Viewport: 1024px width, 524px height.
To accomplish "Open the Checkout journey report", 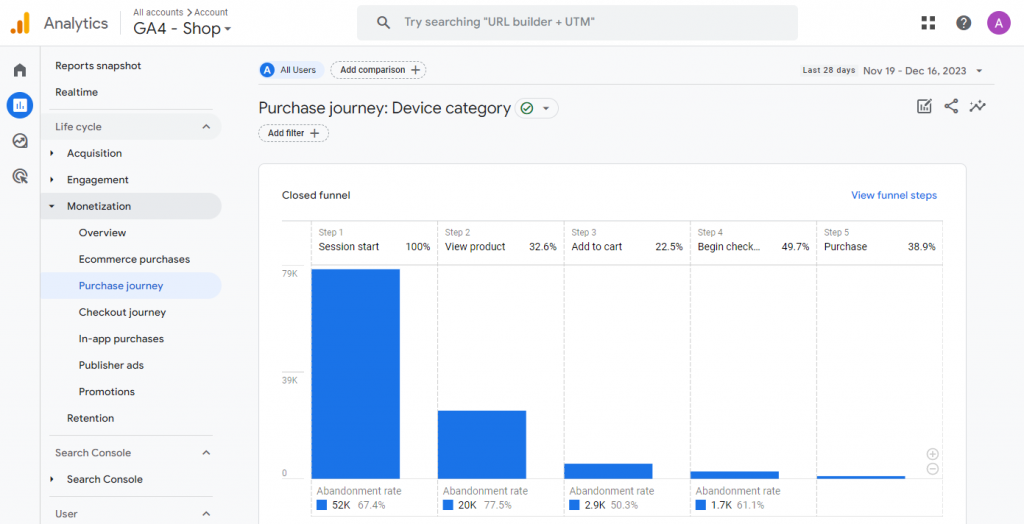I will coord(122,312).
